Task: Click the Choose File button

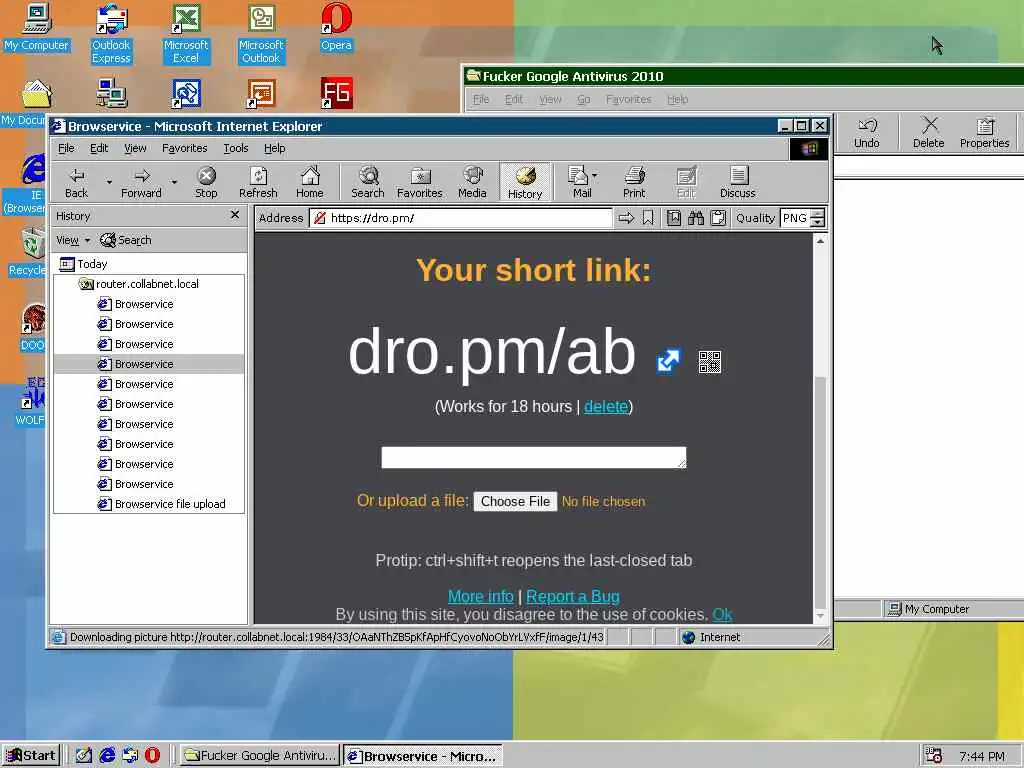Action: coord(515,502)
